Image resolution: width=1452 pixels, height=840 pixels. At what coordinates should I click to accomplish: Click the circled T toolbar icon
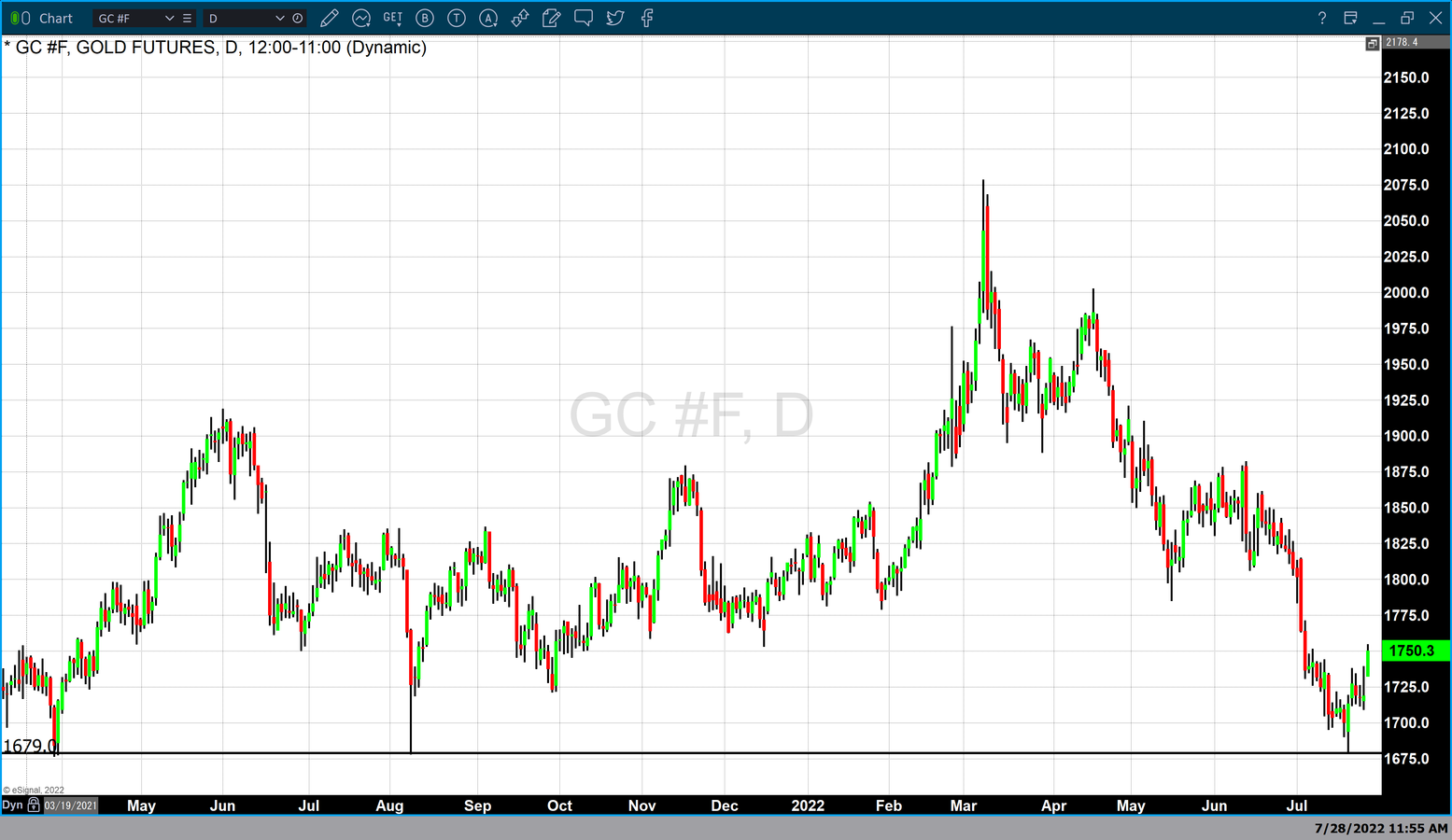[457, 18]
